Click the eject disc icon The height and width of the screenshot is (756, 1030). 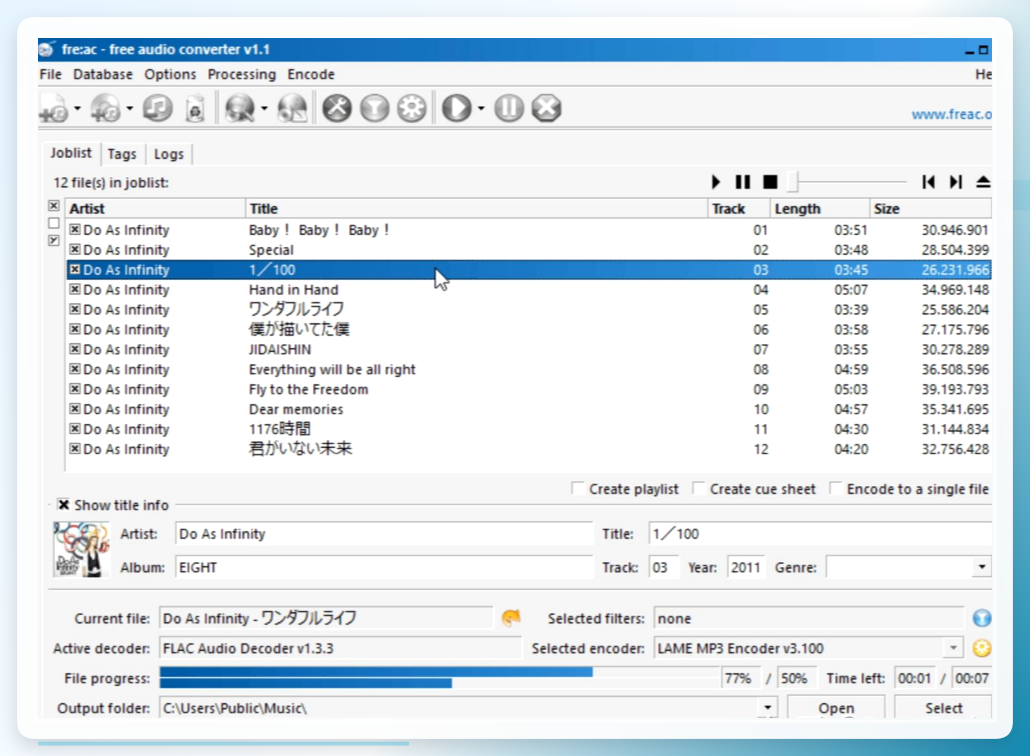coord(983,182)
